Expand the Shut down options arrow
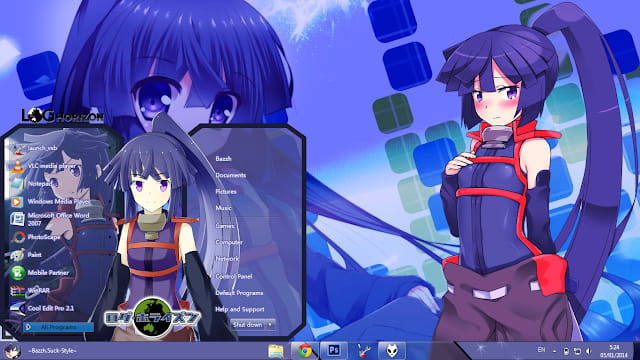The image size is (640, 360). pyautogui.click(x=270, y=325)
